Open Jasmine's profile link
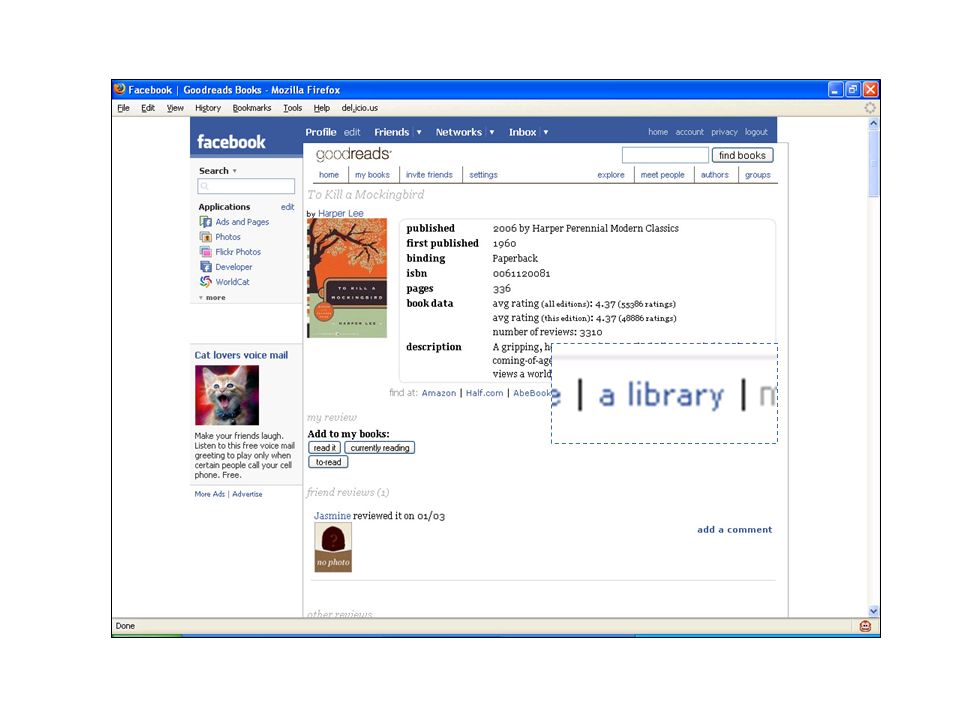Screen dimensions: 960x720 [x=332, y=516]
